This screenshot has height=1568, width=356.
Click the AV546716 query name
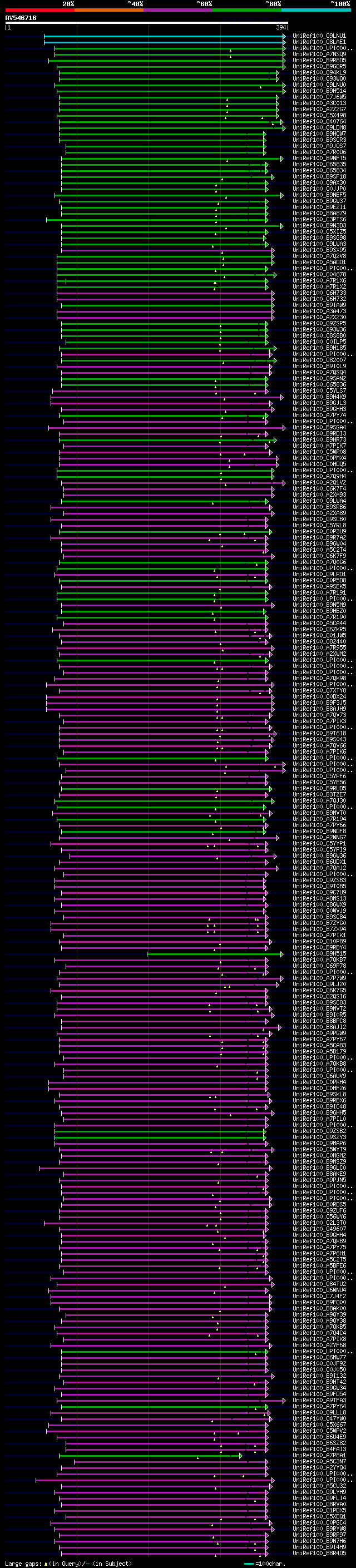(x=21, y=18)
